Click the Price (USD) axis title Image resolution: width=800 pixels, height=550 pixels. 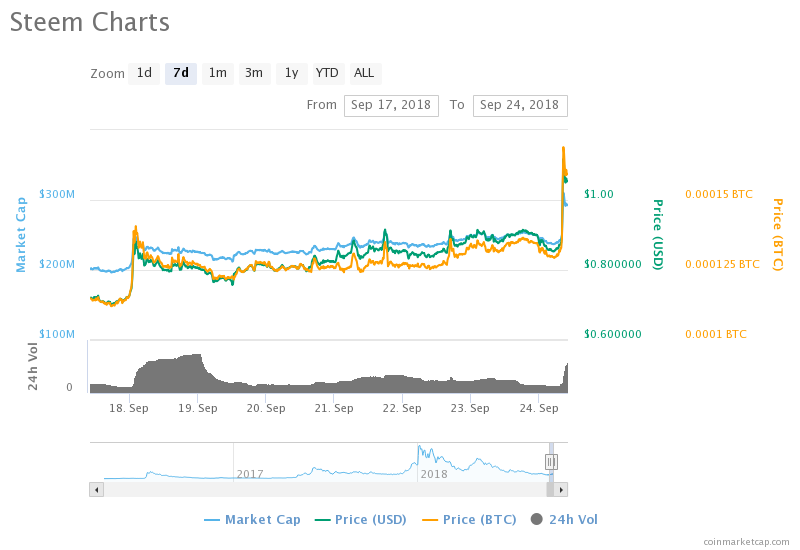pos(658,235)
